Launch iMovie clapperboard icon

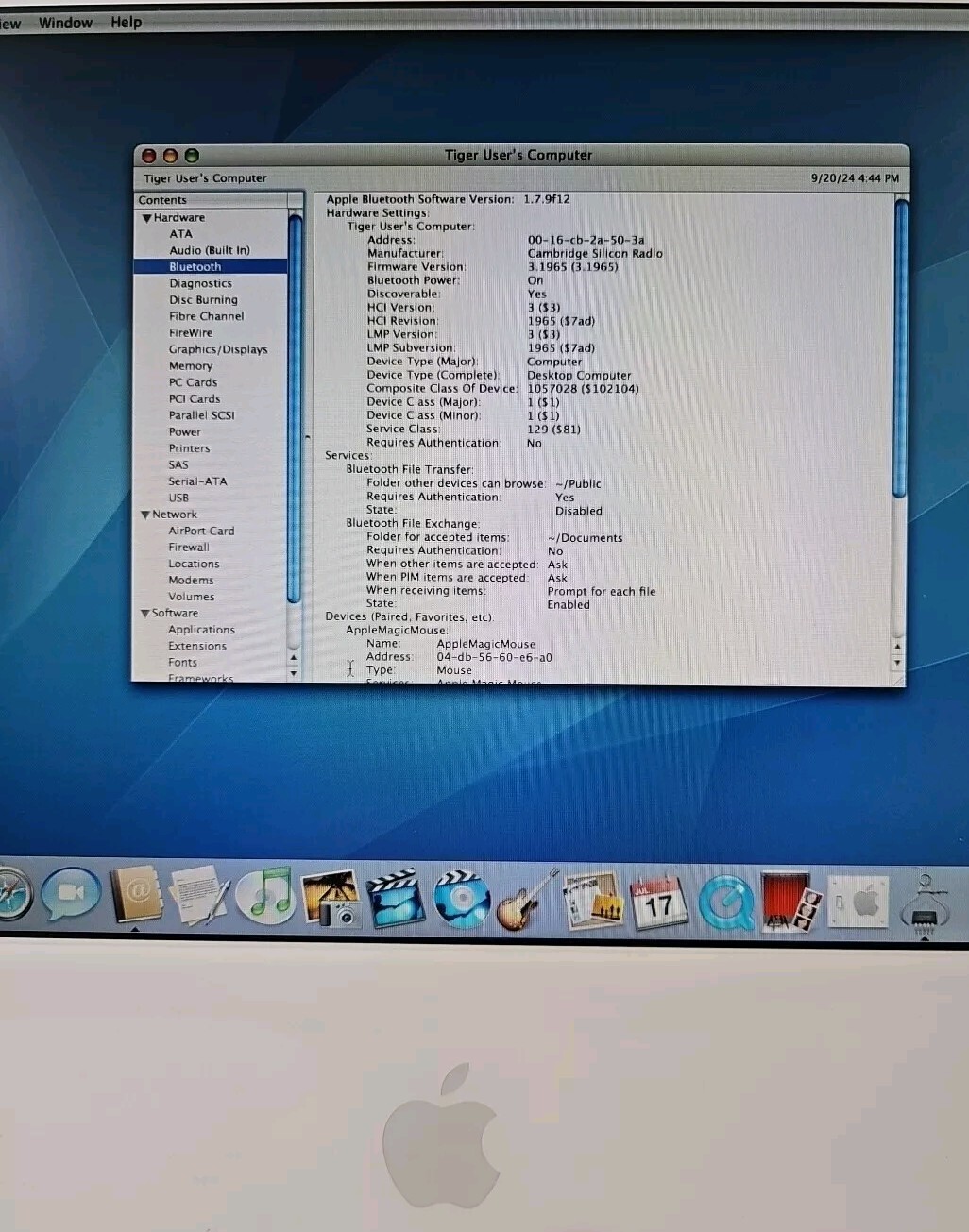tap(396, 897)
